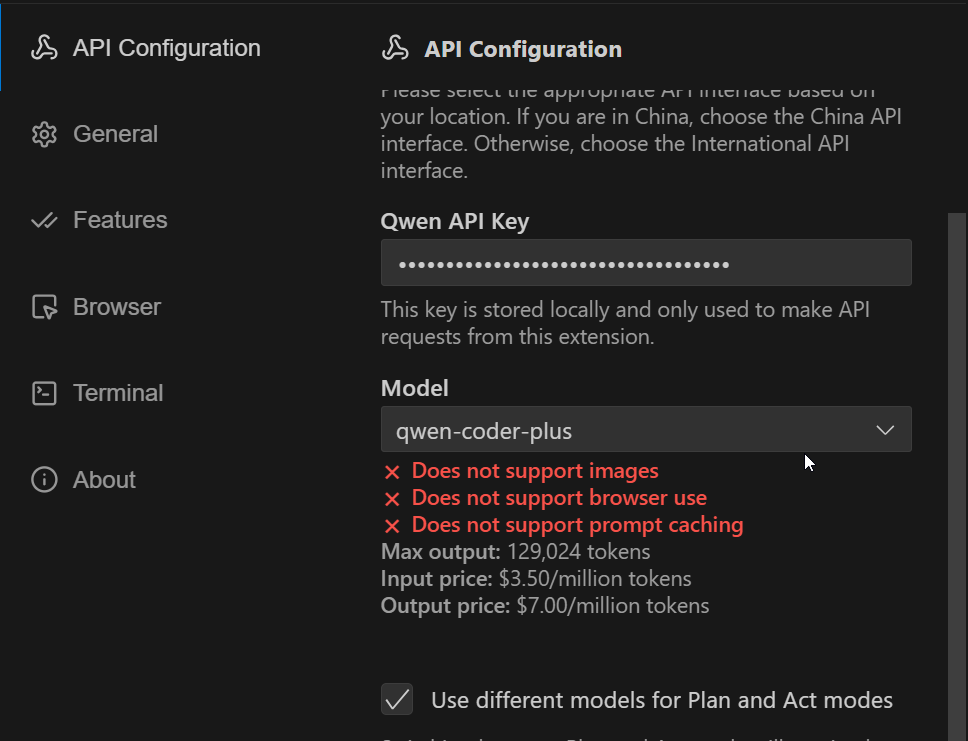Click the Browser window icon in the sidebar
This screenshot has width=968, height=741.
click(x=44, y=307)
